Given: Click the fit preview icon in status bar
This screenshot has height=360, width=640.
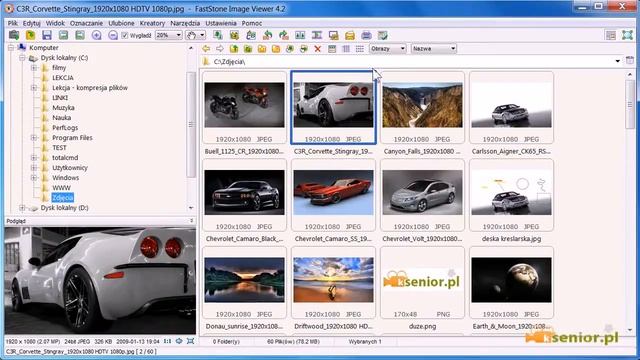Looking at the screenshot, I should [190, 341].
